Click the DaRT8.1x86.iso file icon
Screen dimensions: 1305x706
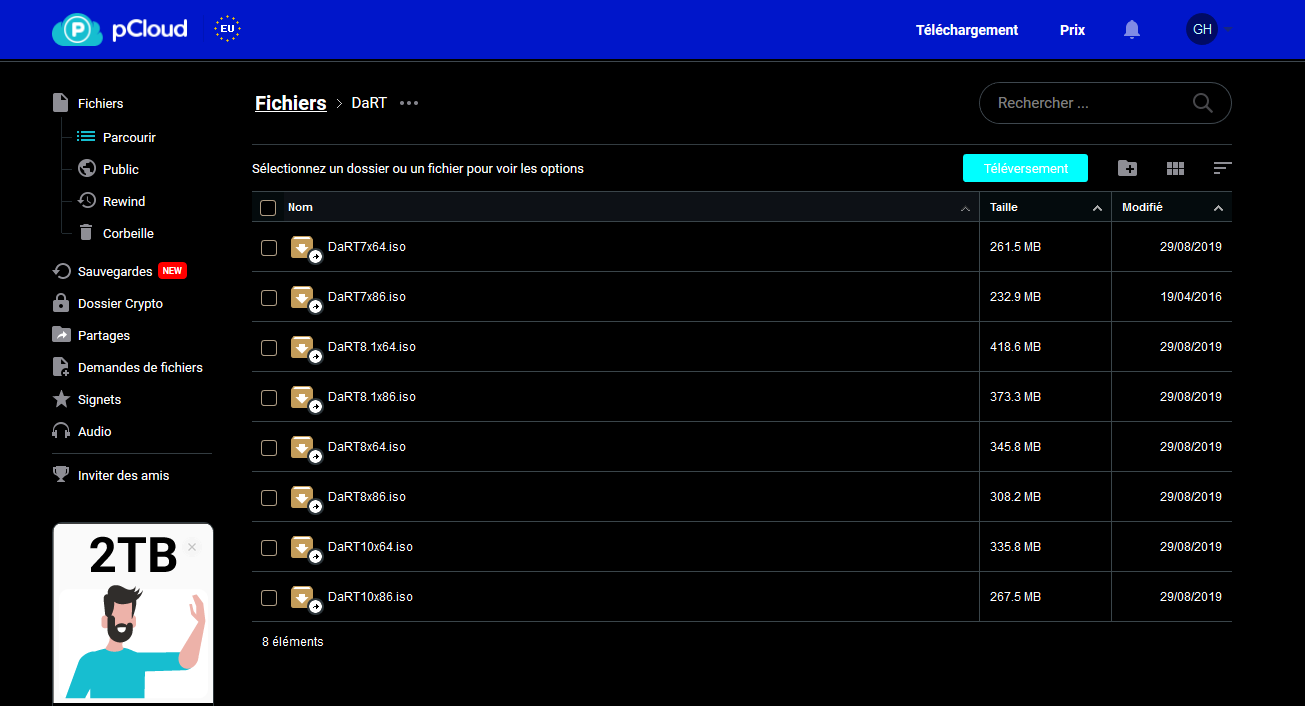(x=304, y=398)
